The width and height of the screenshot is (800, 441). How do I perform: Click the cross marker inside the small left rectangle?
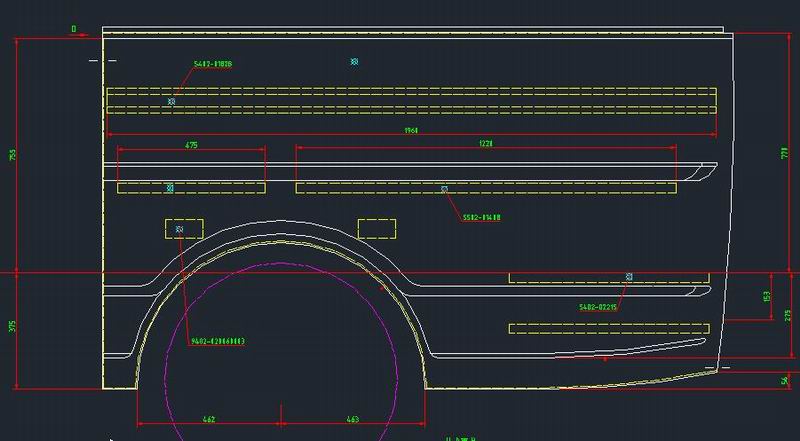point(179,229)
